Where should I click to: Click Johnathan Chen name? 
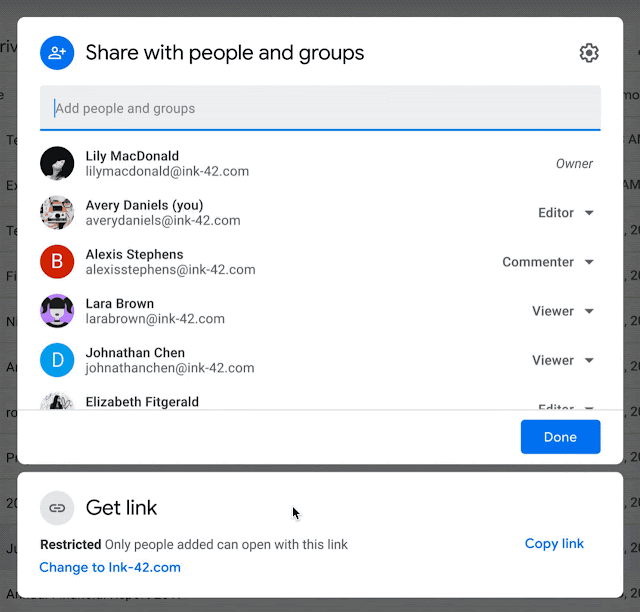pyautogui.click(x=135, y=353)
